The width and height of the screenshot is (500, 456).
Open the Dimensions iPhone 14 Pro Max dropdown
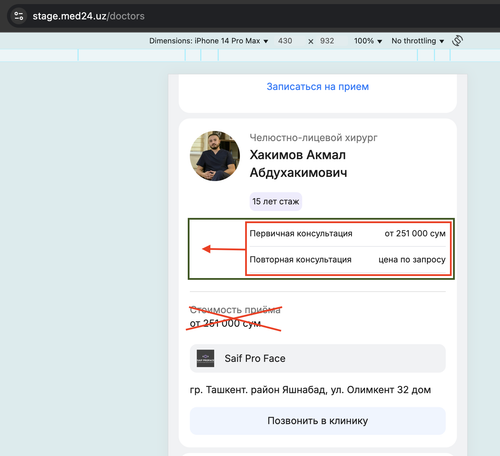[x=209, y=41]
